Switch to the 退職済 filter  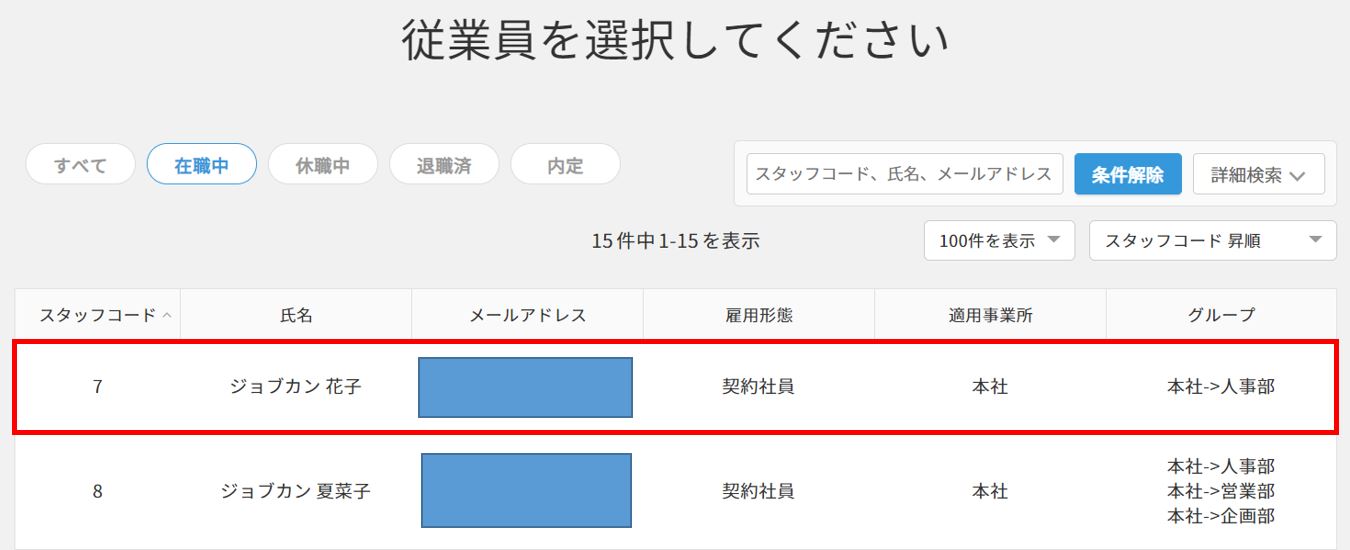point(443,166)
